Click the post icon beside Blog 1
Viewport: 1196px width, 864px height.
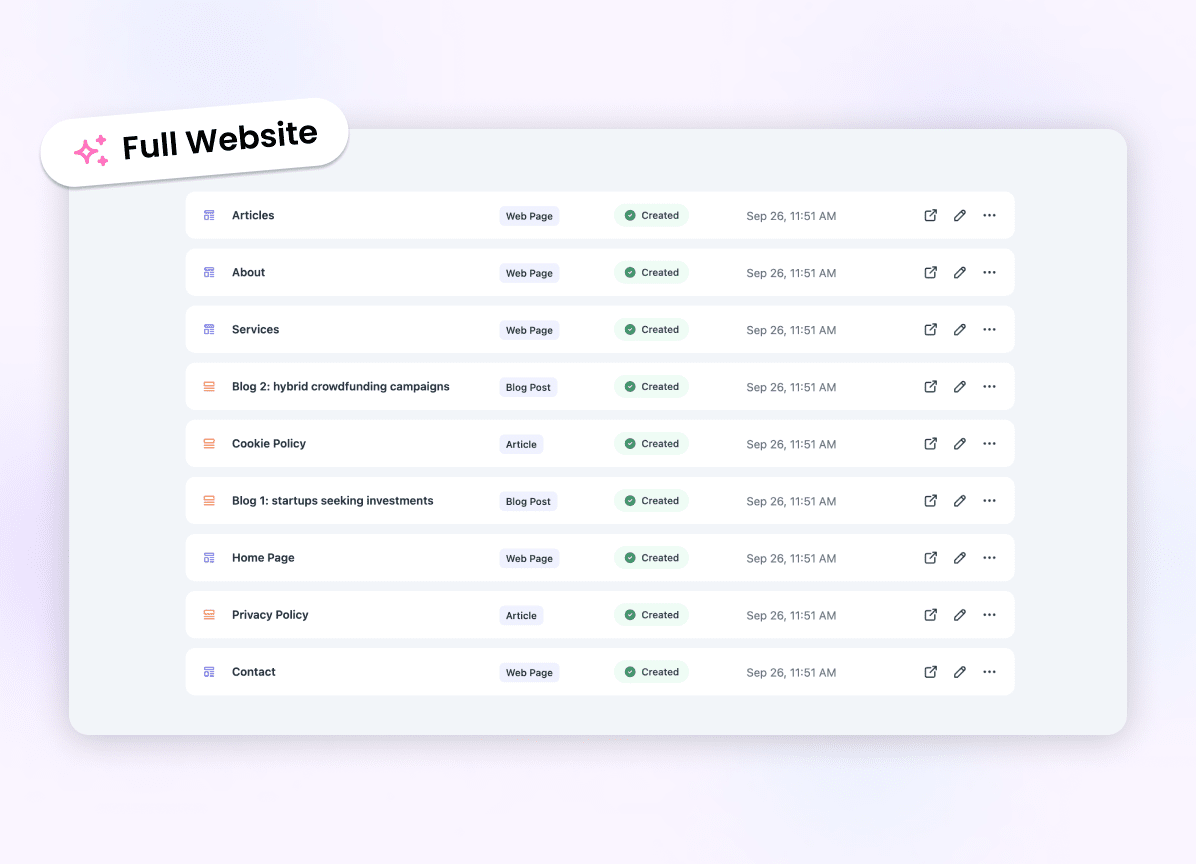point(209,500)
